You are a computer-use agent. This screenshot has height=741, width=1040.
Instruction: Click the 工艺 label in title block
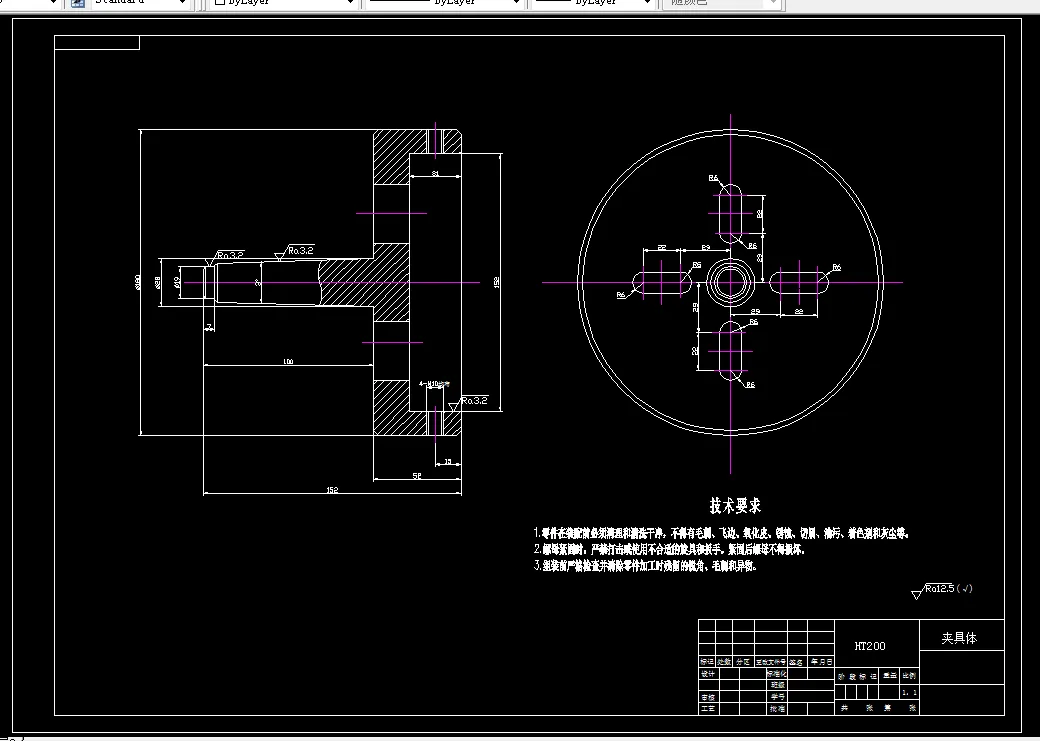[708, 709]
